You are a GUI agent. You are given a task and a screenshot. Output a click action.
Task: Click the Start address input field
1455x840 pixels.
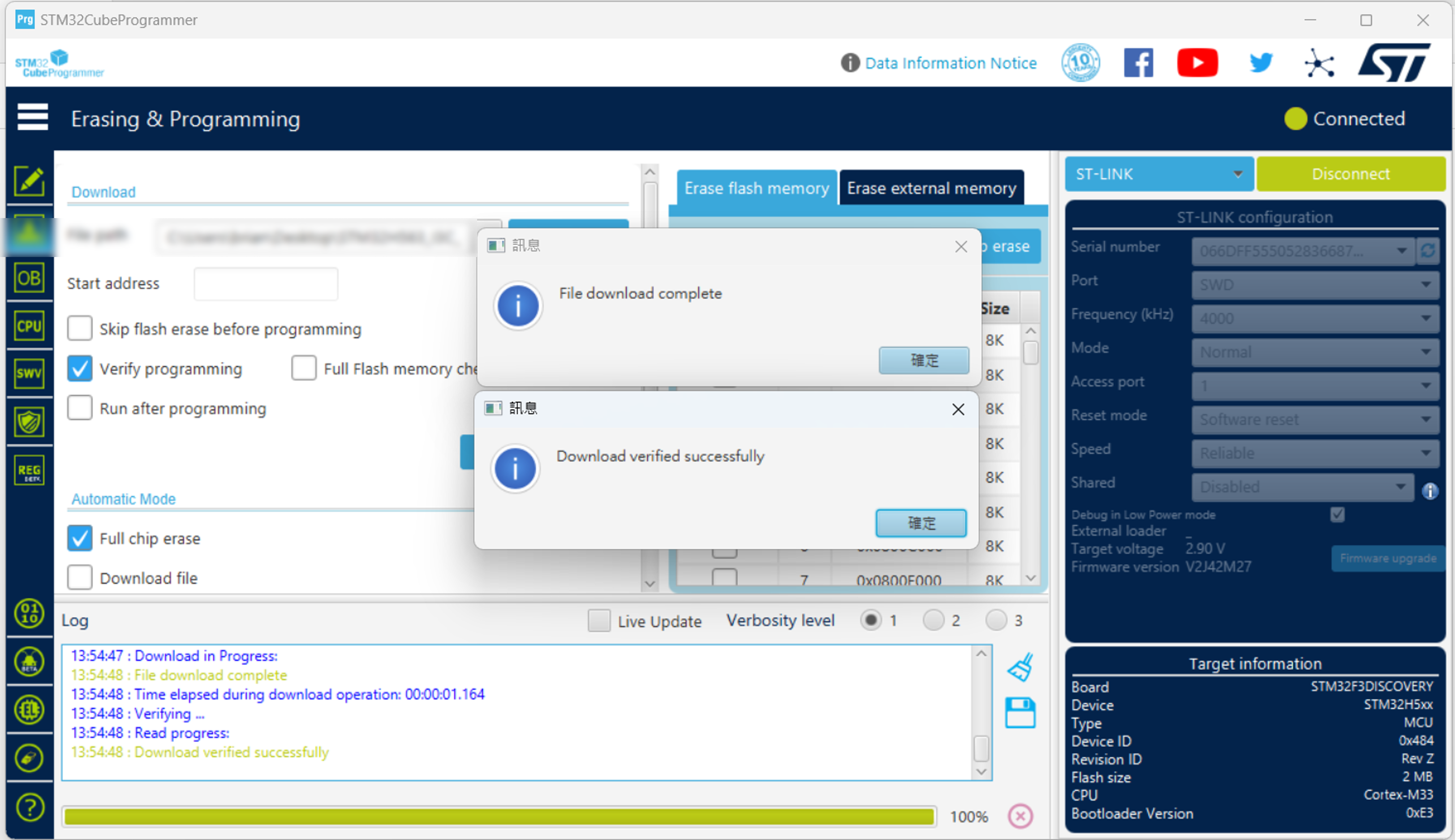click(x=266, y=284)
